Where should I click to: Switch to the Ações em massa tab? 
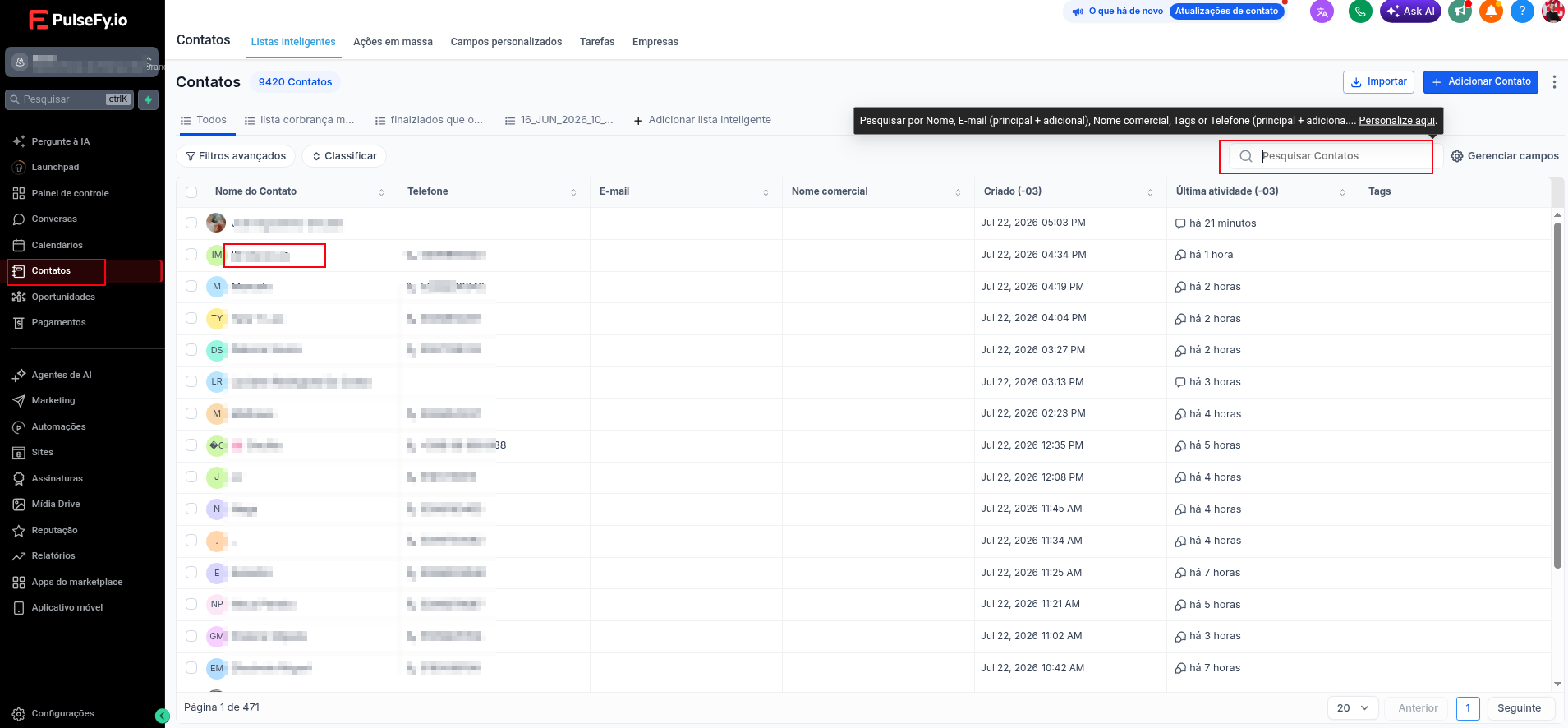393,42
